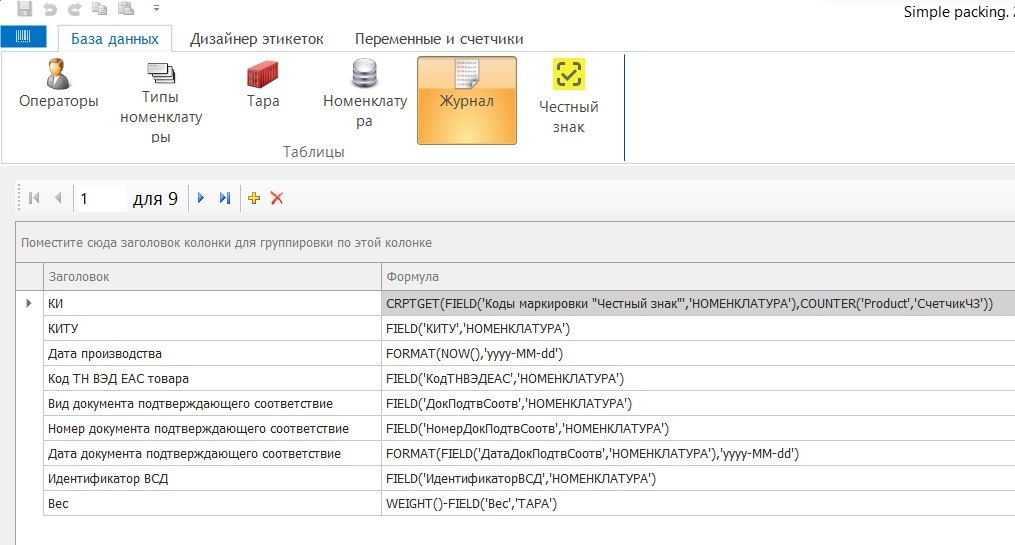Viewport: 1015px width, 545px height.
Task: Add new record with plus icon
Action: pyautogui.click(x=254, y=198)
